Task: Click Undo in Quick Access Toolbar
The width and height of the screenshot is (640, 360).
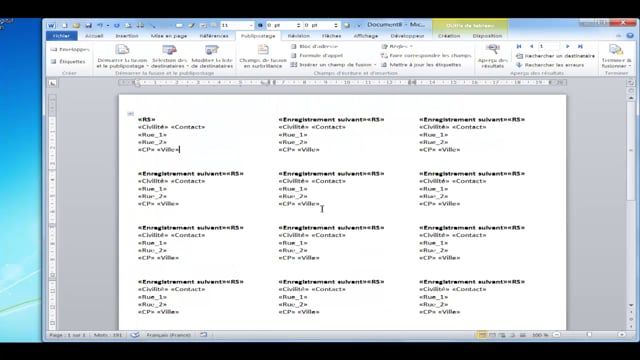Action: (100, 25)
